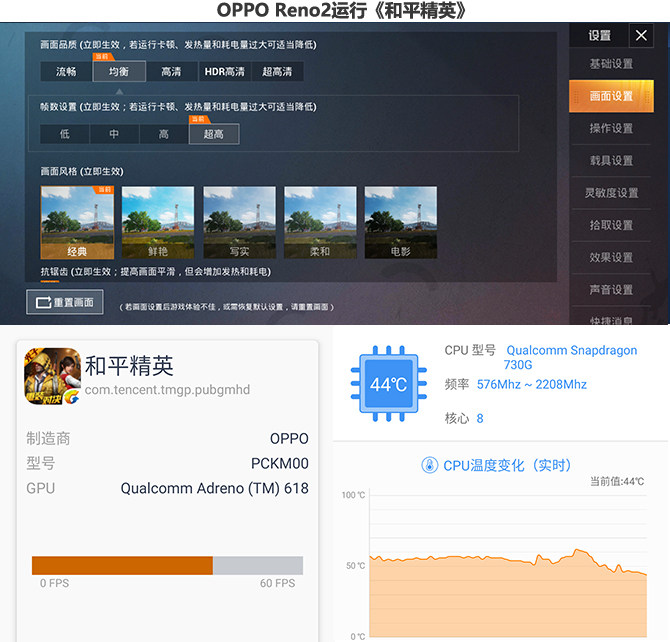Image resolution: width=670 pixels, height=642 pixels.
Task: Close the settings panel with X
Action: click(641, 35)
